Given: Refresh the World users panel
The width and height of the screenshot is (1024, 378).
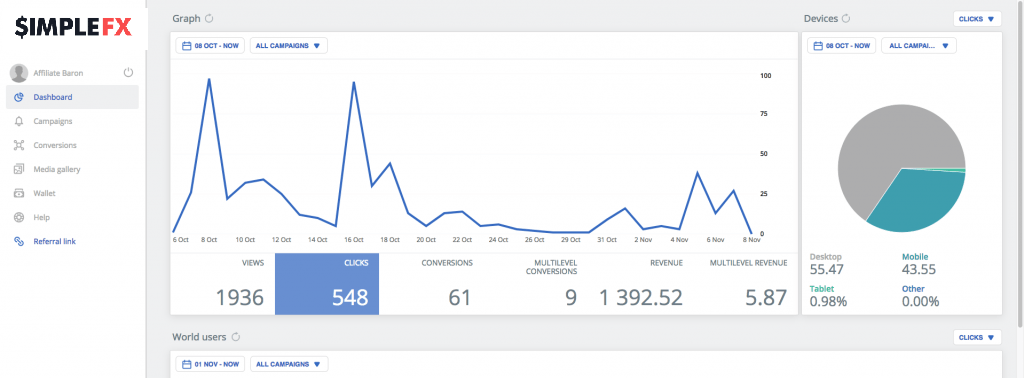Looking at the screenshot, I should coord(236,337).
